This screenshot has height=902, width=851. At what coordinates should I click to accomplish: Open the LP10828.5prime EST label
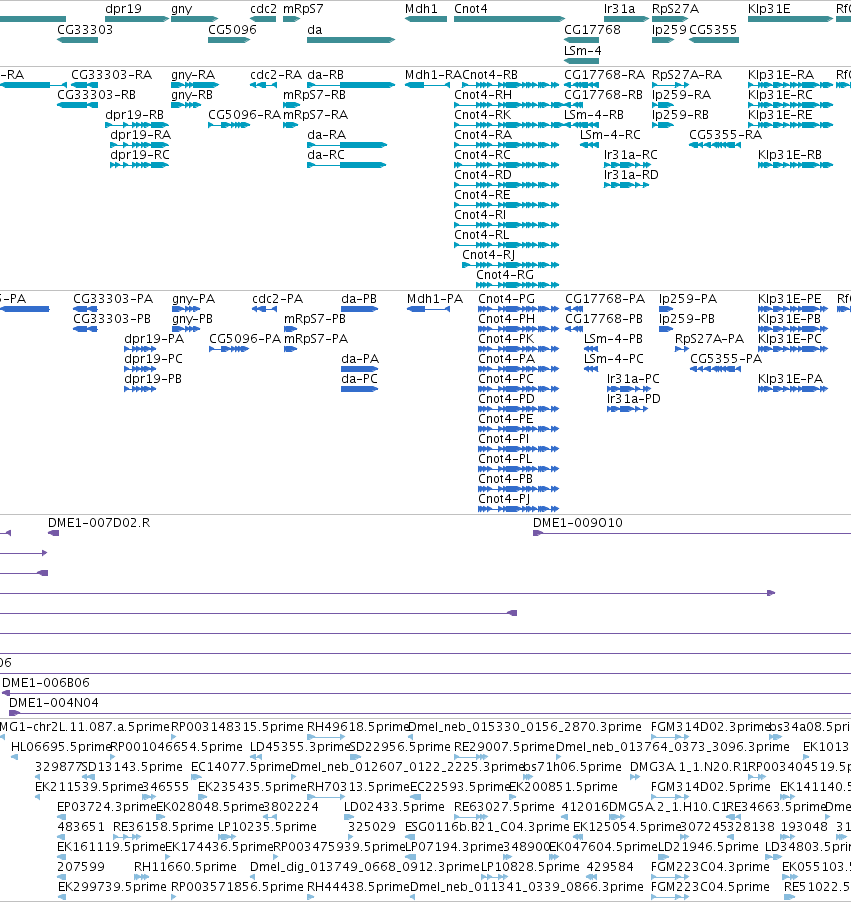pyautogui.click(x=530, y=867)
